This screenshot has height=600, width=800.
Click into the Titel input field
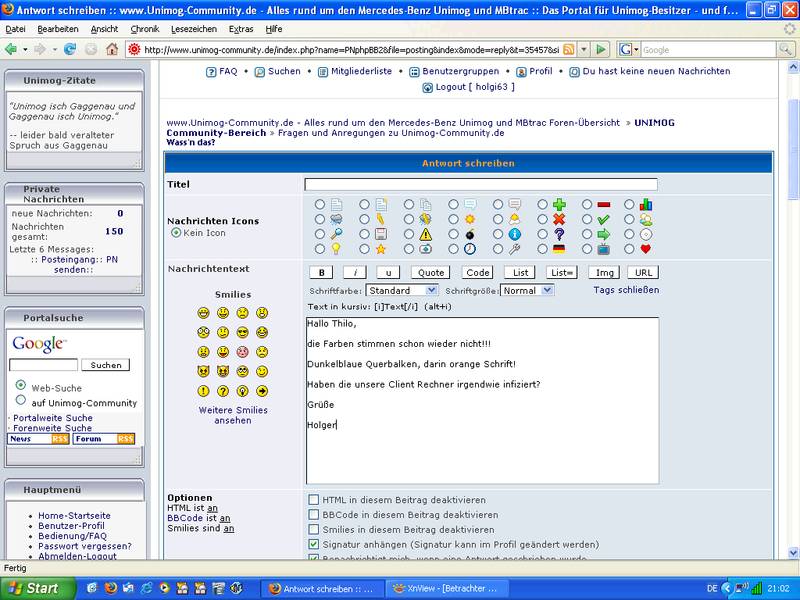tap(481, 184)
